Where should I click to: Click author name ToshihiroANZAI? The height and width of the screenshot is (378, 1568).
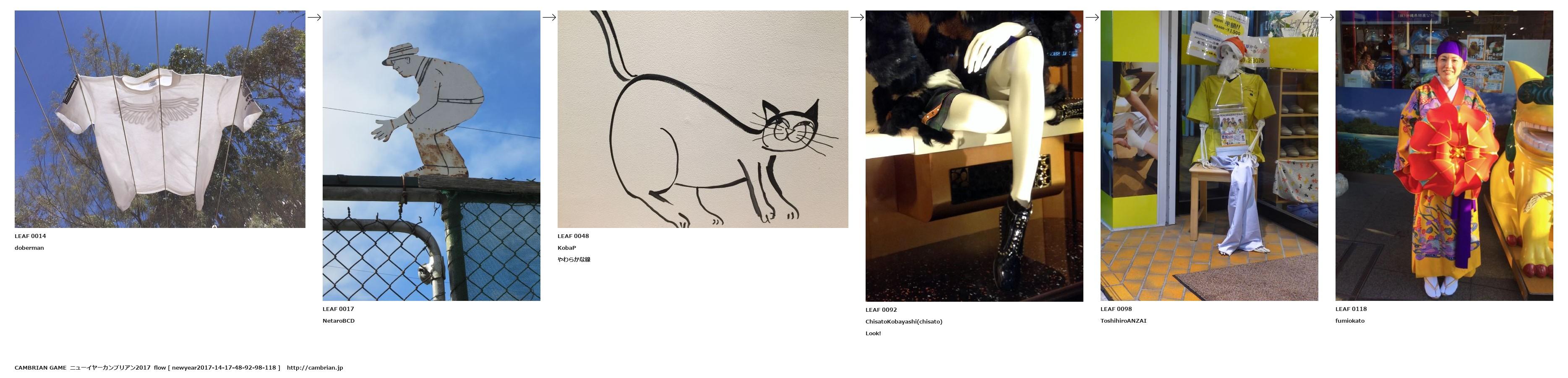click(1124, 321)
